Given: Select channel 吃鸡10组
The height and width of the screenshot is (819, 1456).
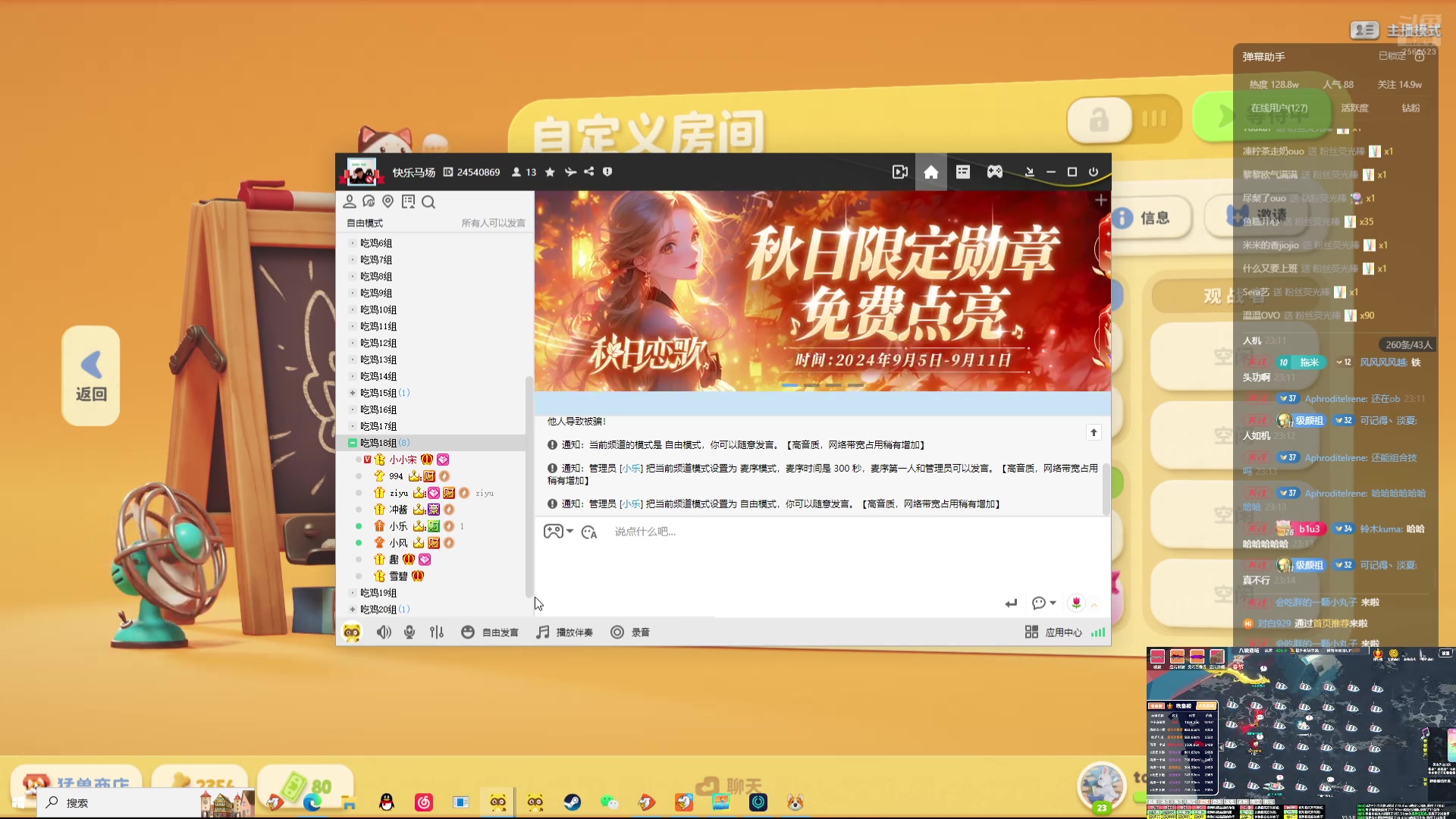Looking at the screenshot, I should (x=378, y=309).
